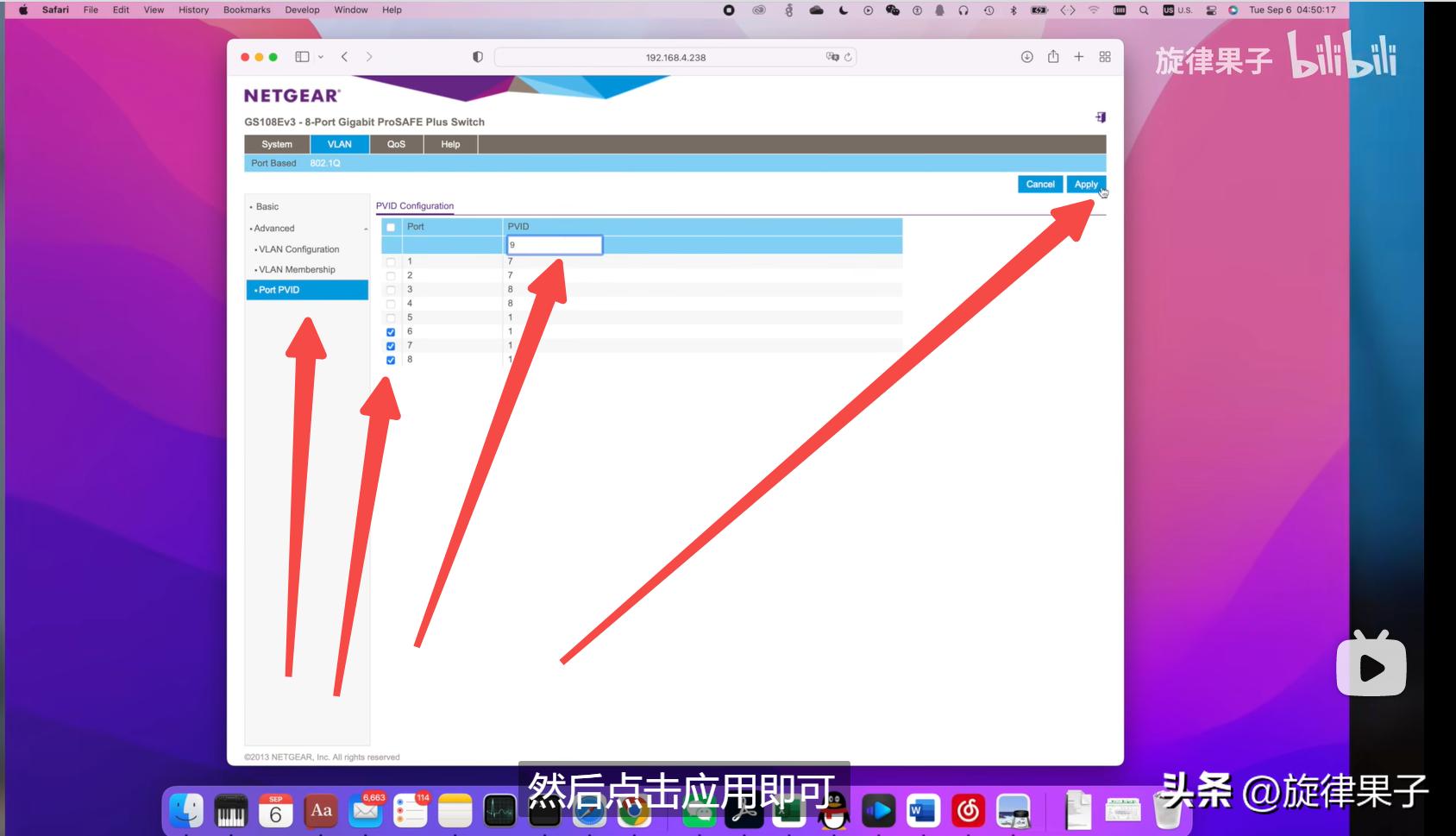Screen dimensions: 1456x836
Task: Open Finder from the Dock
Action: point(186,810)
